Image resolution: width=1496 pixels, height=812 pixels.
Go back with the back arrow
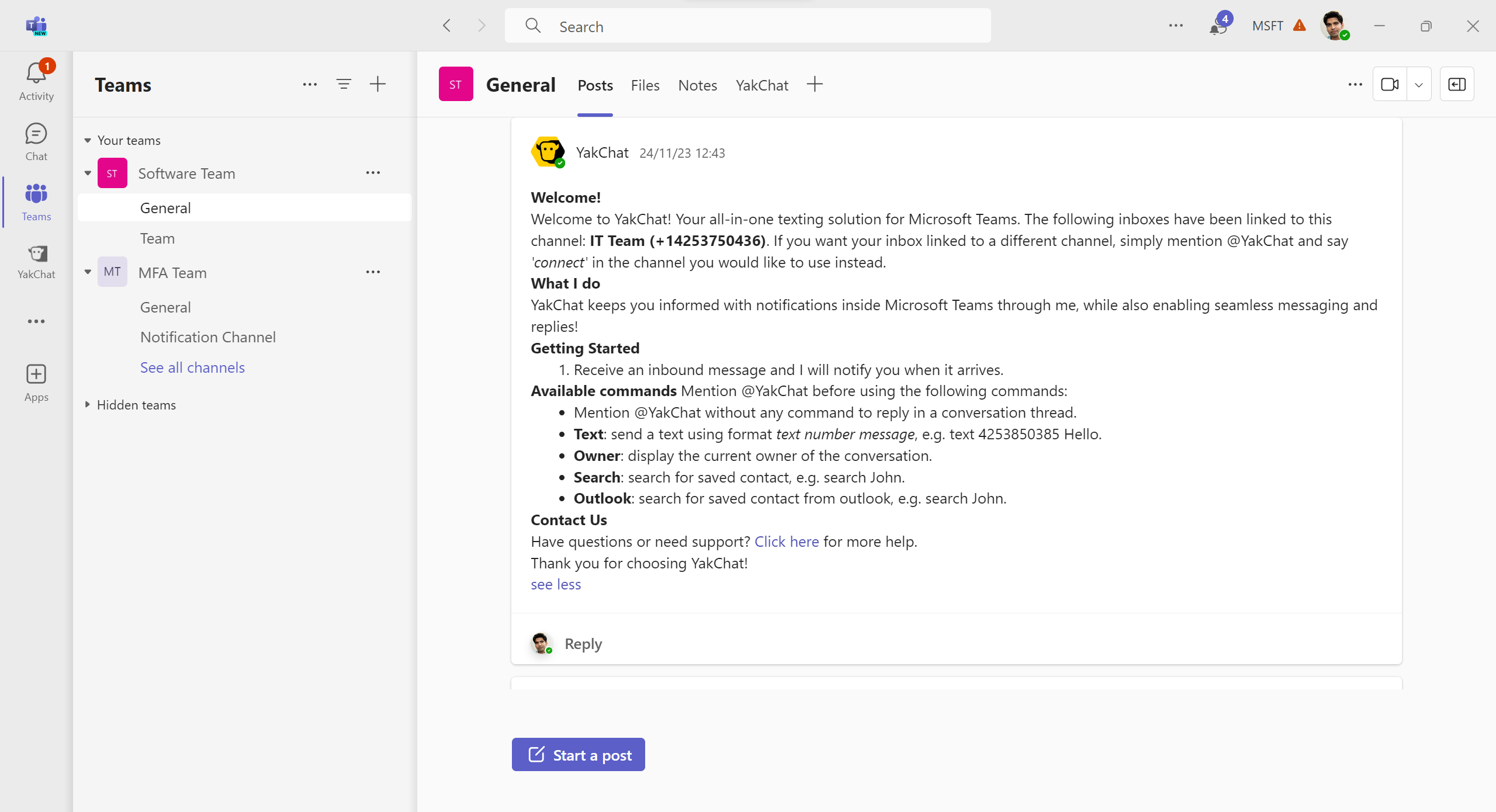point(447,26)
